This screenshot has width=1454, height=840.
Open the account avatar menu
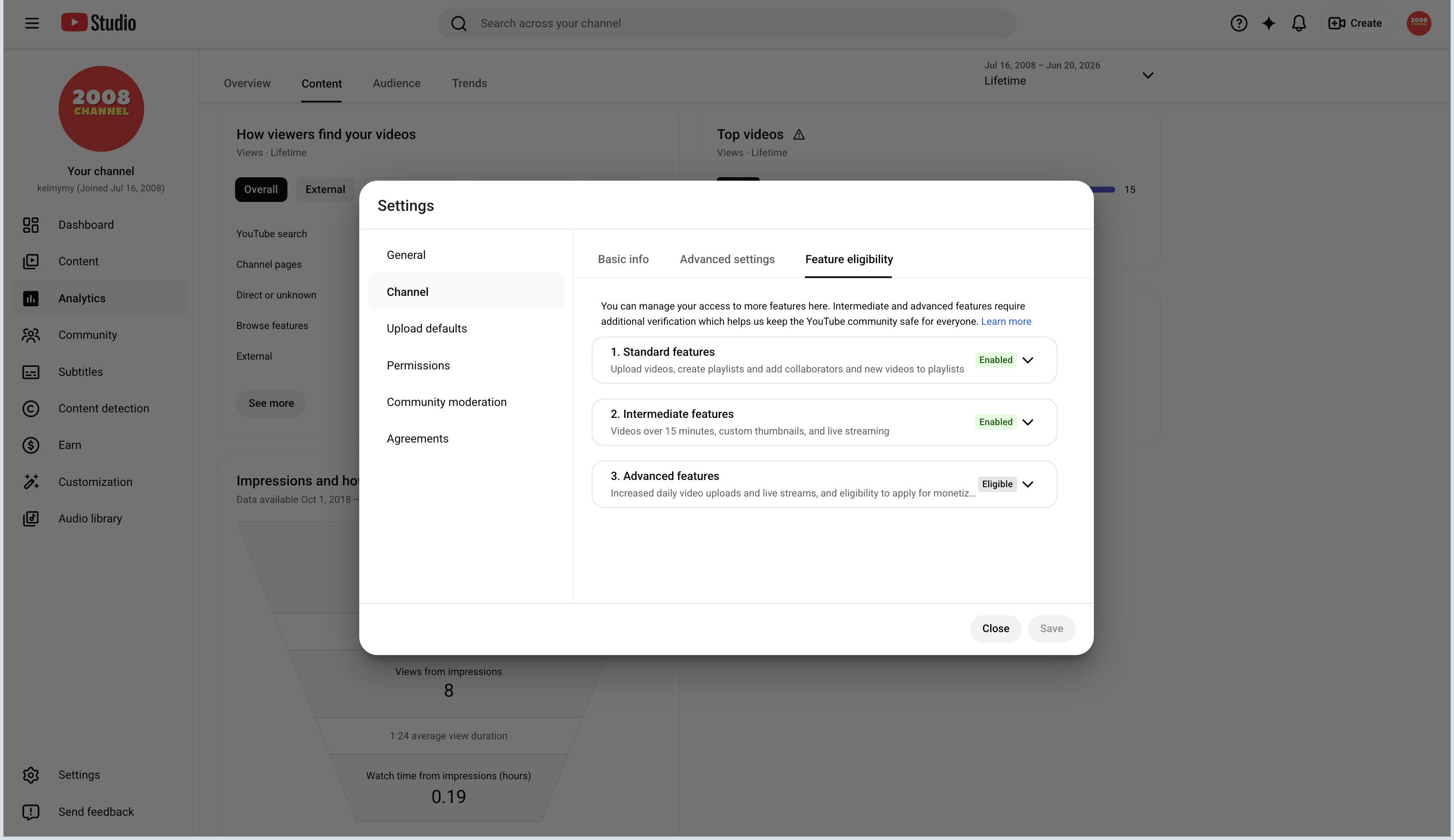point(1419,23)
